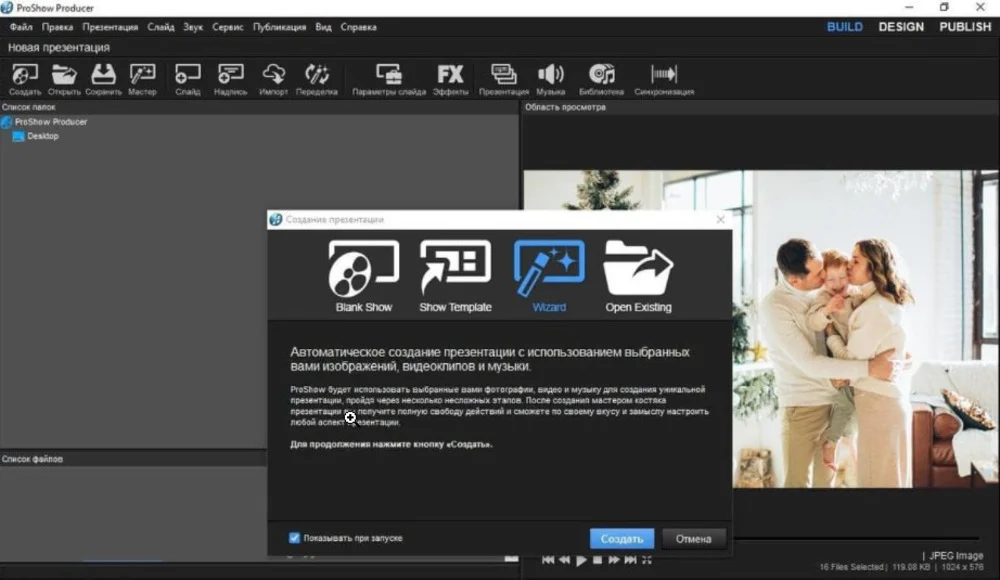This screenshot has height=580, width=1000.
Task: Click the Синхронизация toolbar icon
Action: [664, 78]
